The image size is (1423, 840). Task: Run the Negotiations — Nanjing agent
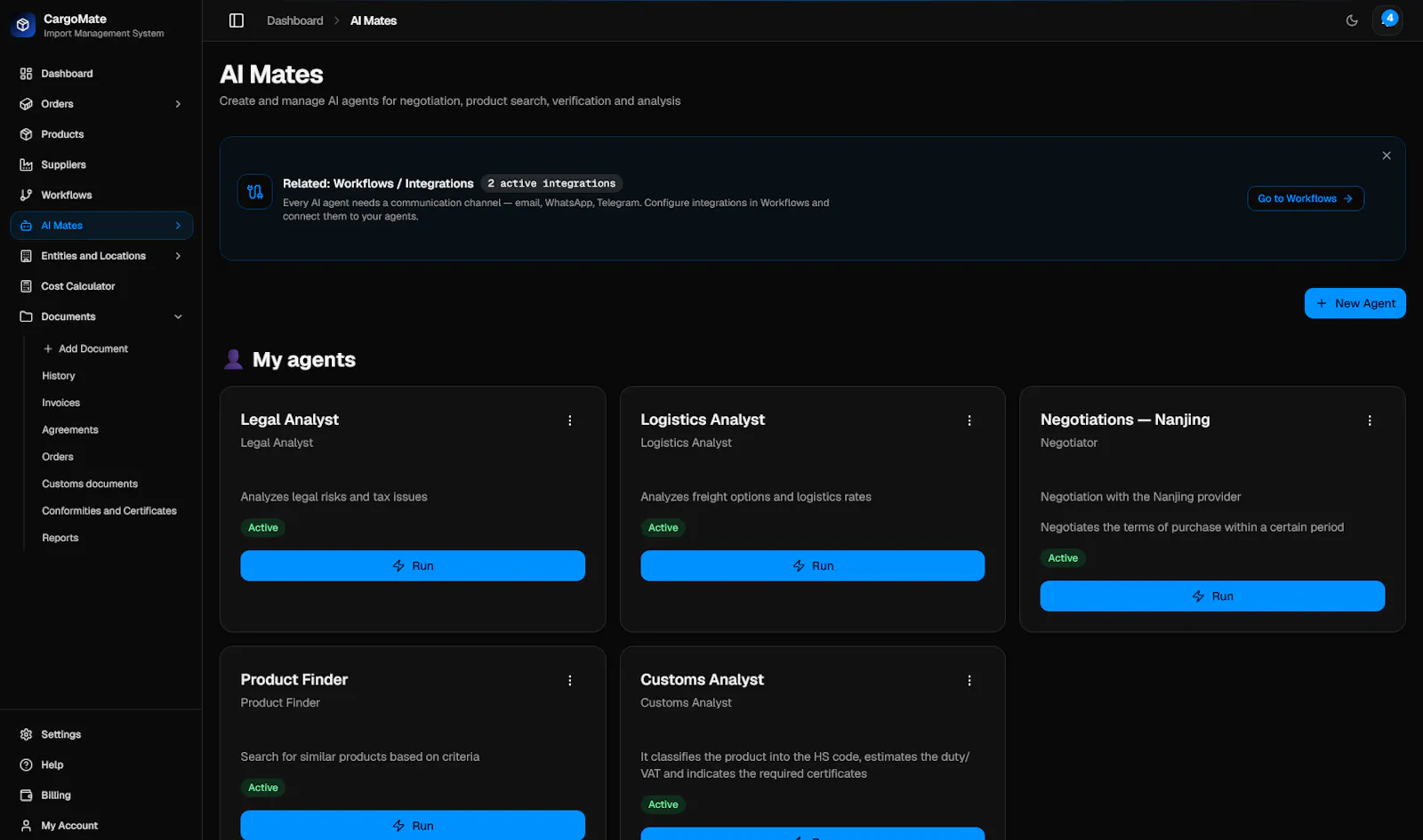pyautogui.click(x=1212, y=596)
